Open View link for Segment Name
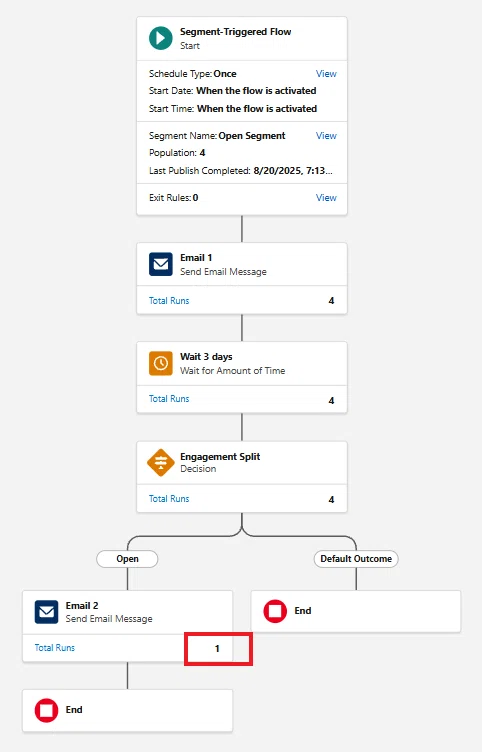This screenshot has height=752, width=482. pyautogui.click(x=326, y=136)
